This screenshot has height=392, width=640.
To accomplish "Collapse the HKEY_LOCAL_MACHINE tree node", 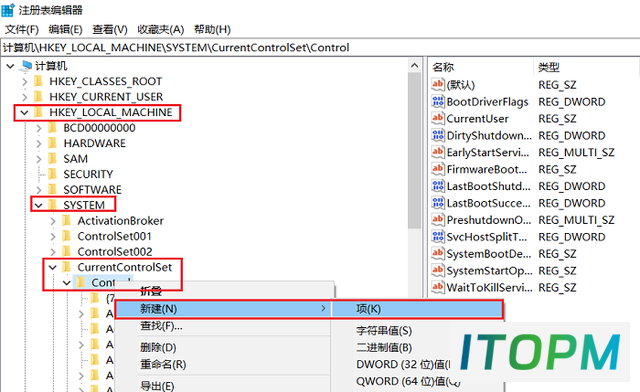I will 24,112.
